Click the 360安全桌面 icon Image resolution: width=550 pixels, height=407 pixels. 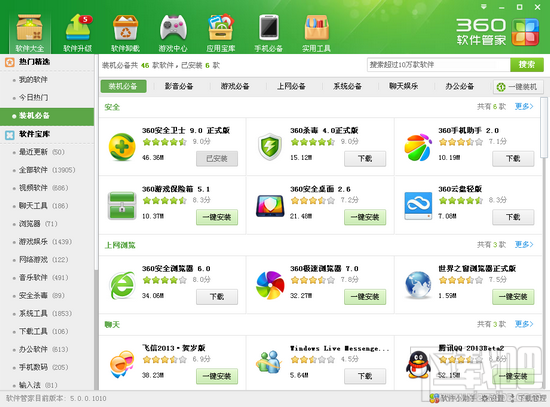coord(270,206)
